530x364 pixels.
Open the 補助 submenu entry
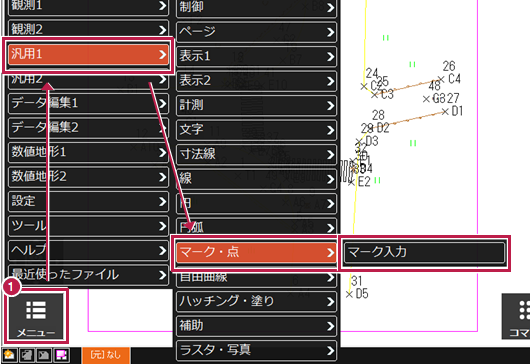pos(256,326)
